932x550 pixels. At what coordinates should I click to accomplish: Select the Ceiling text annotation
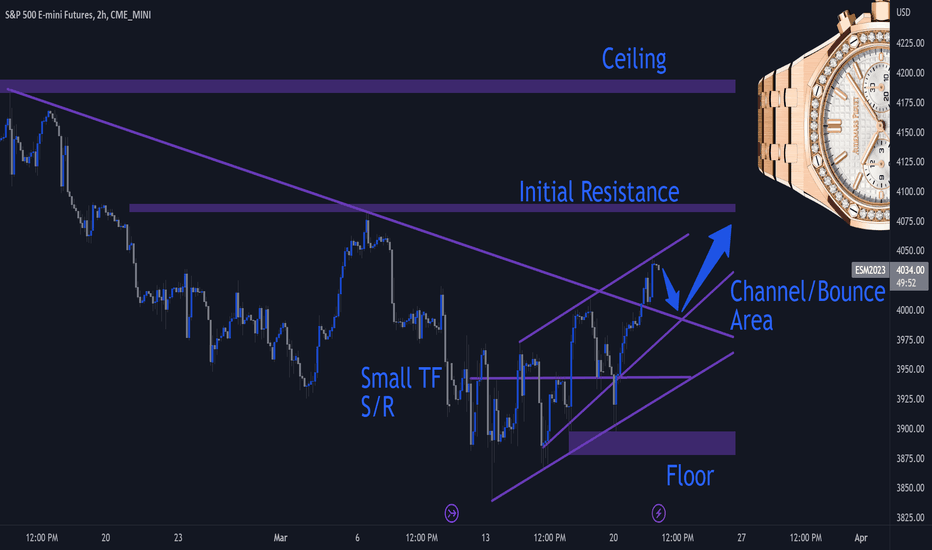tap(634, 59)
